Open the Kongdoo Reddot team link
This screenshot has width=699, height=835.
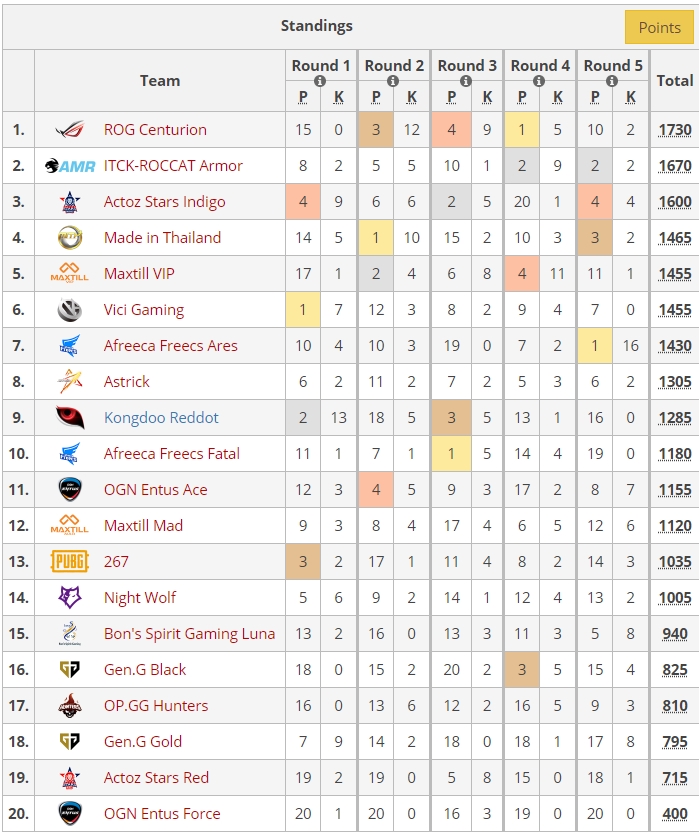coord(161,418)
